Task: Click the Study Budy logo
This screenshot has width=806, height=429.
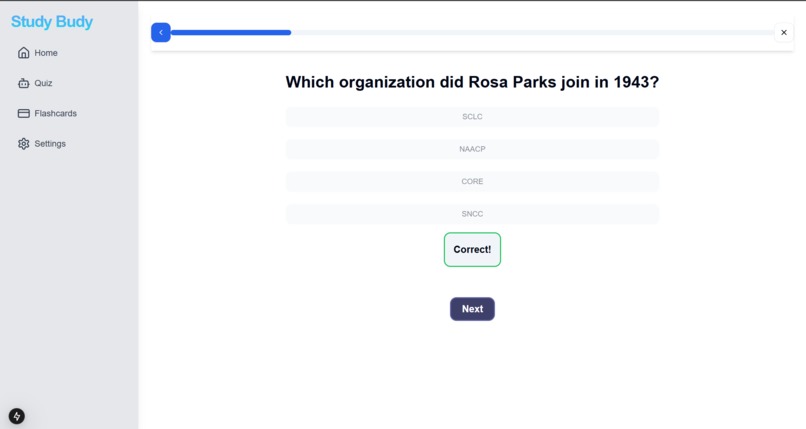Action: point(52,22)
